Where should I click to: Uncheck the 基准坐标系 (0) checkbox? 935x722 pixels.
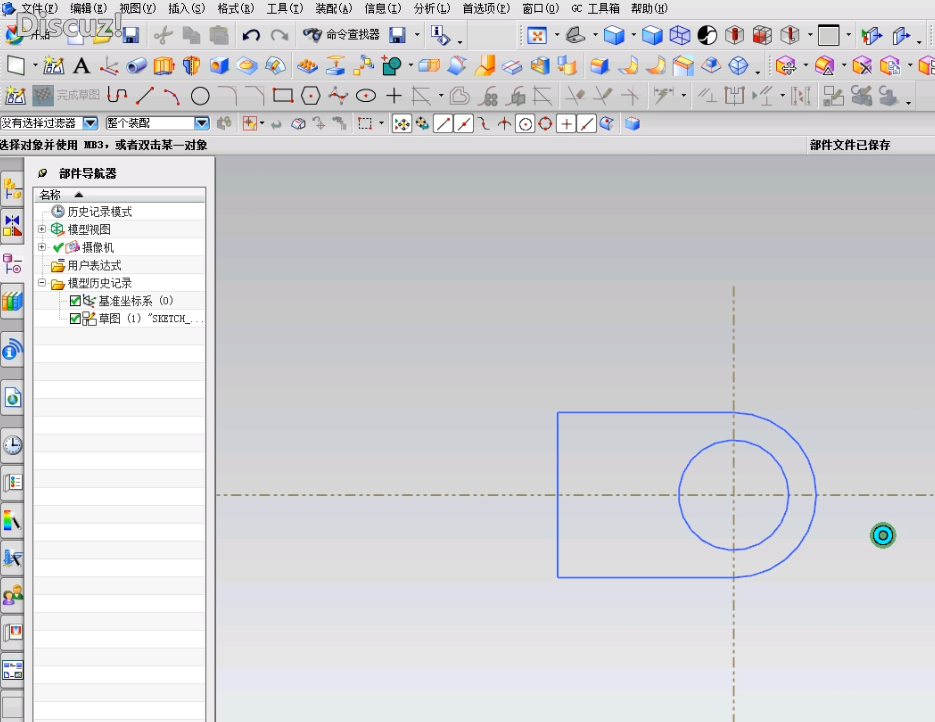click(x=75, y=300)
